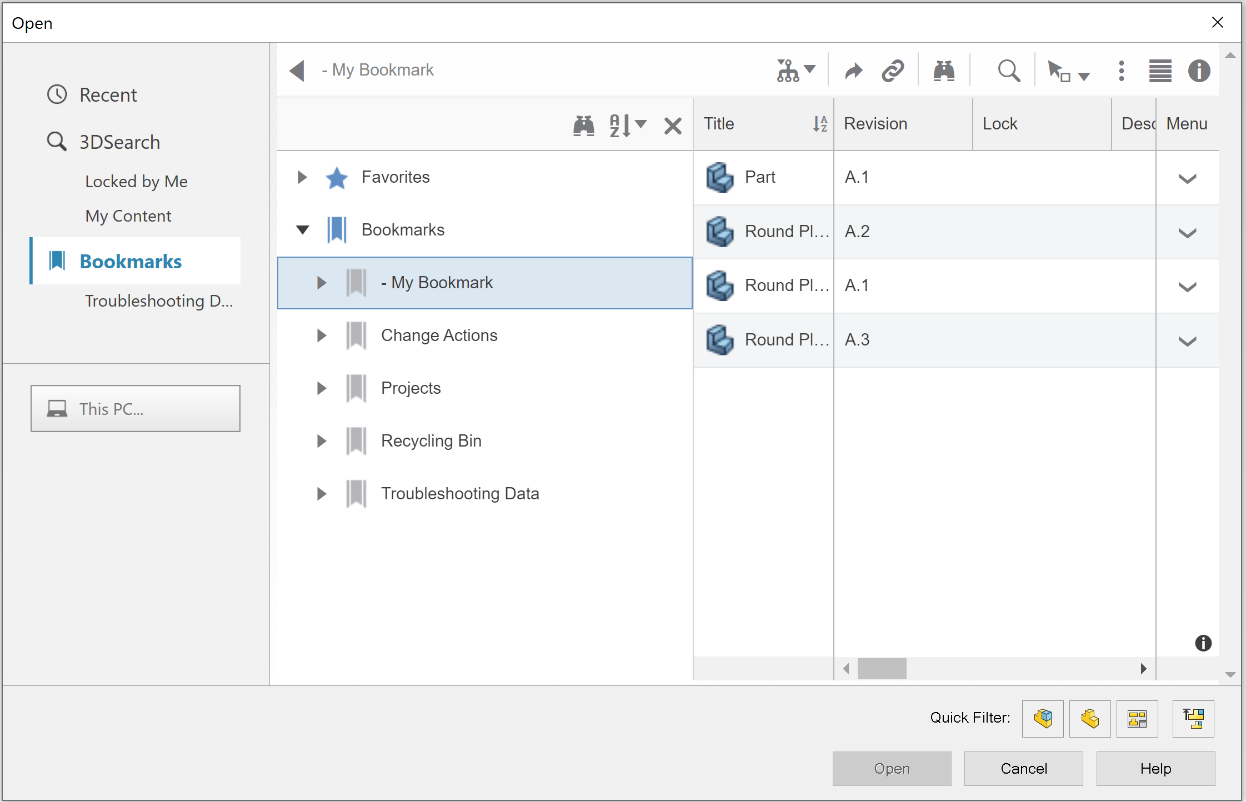Select the binoculars search icon in toolbar
This screenshot has width=1246, height=802.
pyautogui.click(x=944, y=70)
